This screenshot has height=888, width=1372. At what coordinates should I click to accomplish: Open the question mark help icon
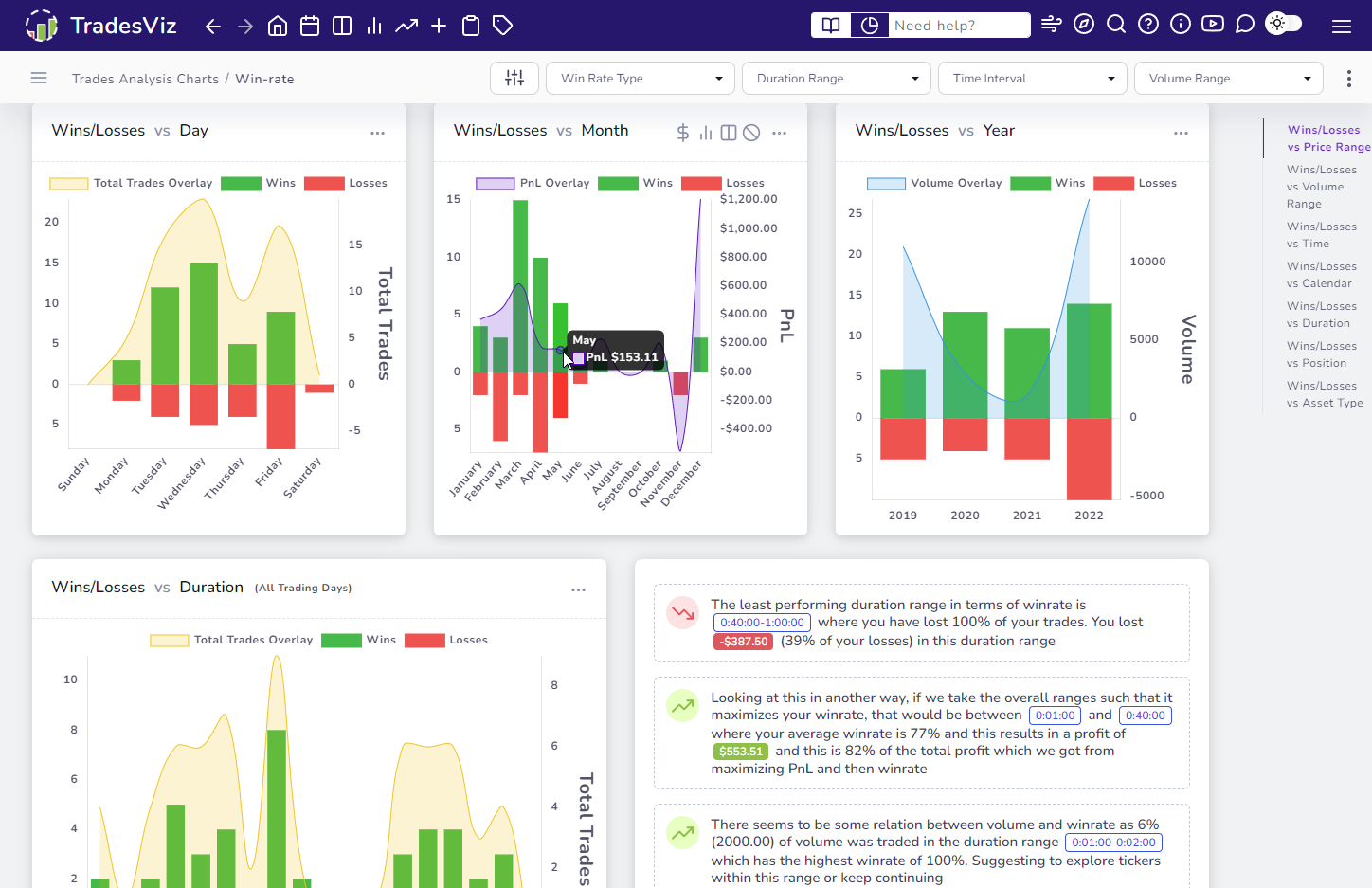click(1148, 24)
